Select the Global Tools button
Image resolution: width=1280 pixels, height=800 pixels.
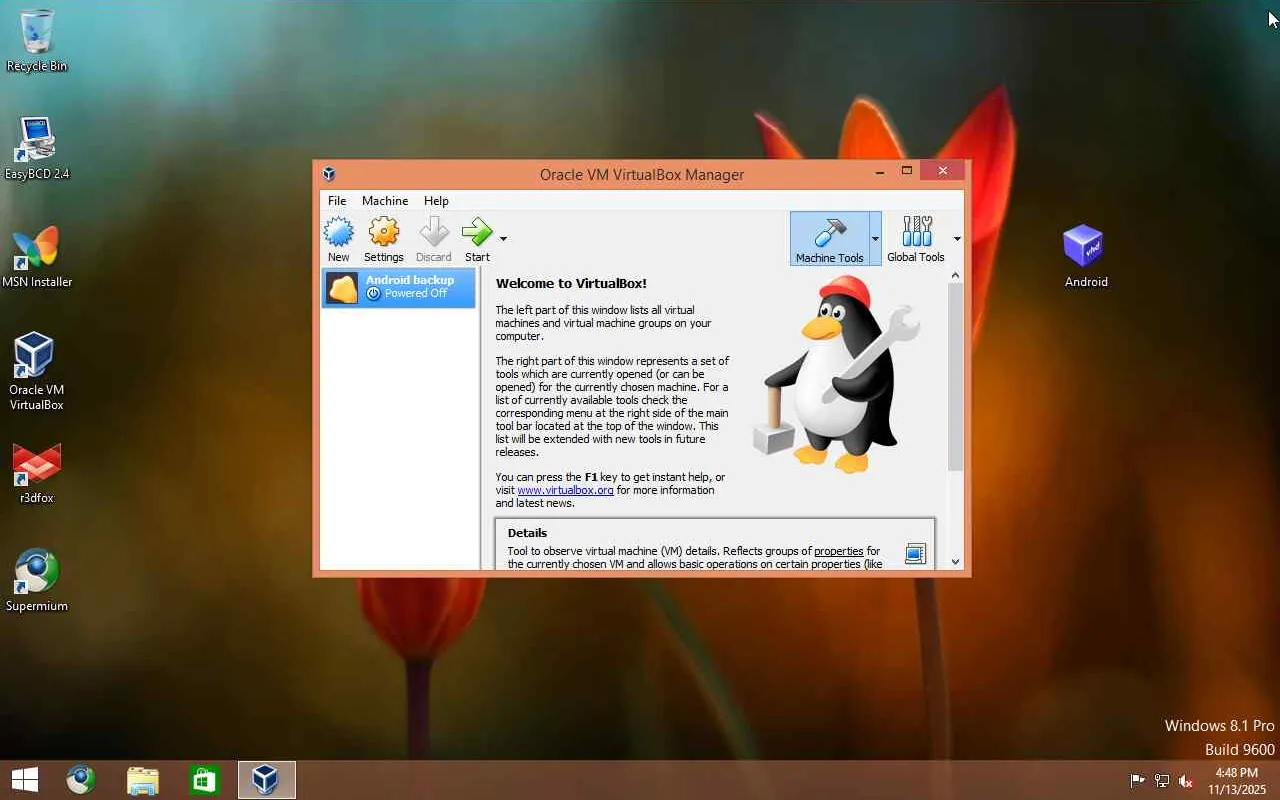click(916, 239)
